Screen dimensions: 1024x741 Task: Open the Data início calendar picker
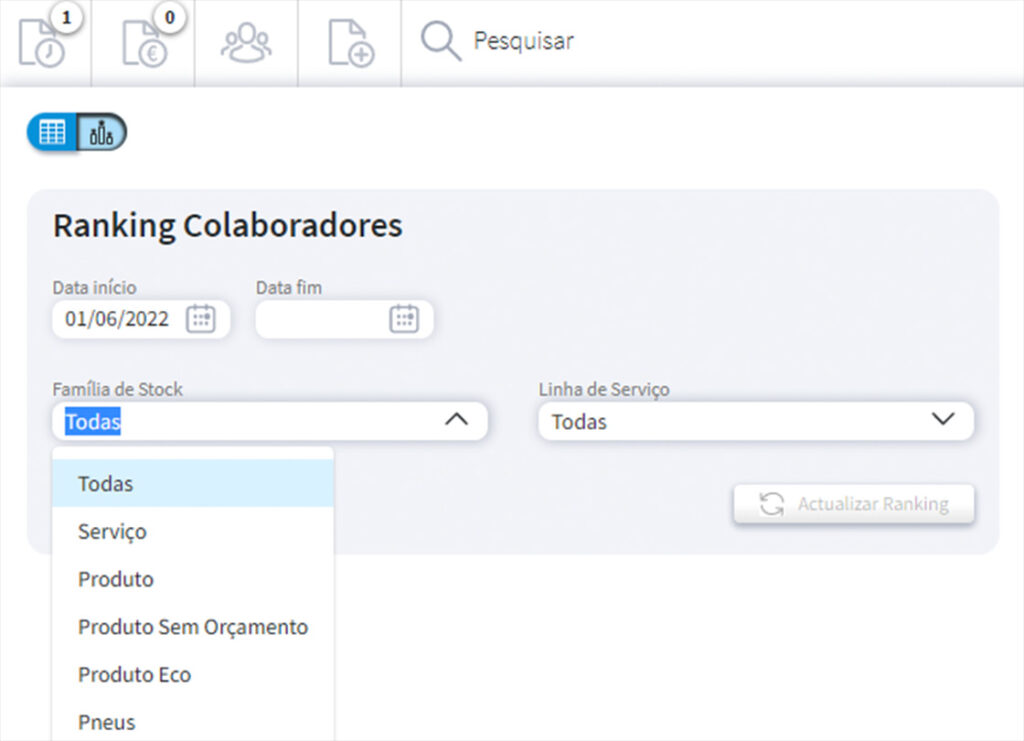click(201, 318)
